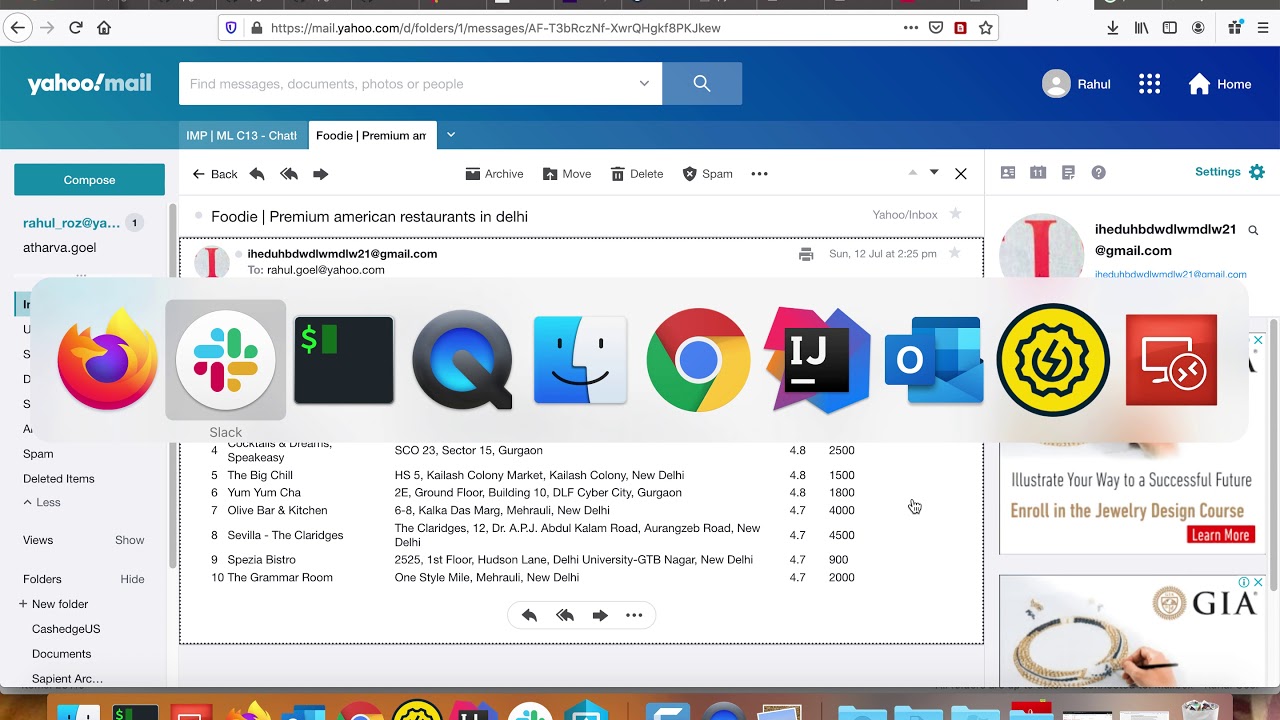Open Yahoo Mail Settings
The width and height of the screenshot is (1280, 720).
1230,172
